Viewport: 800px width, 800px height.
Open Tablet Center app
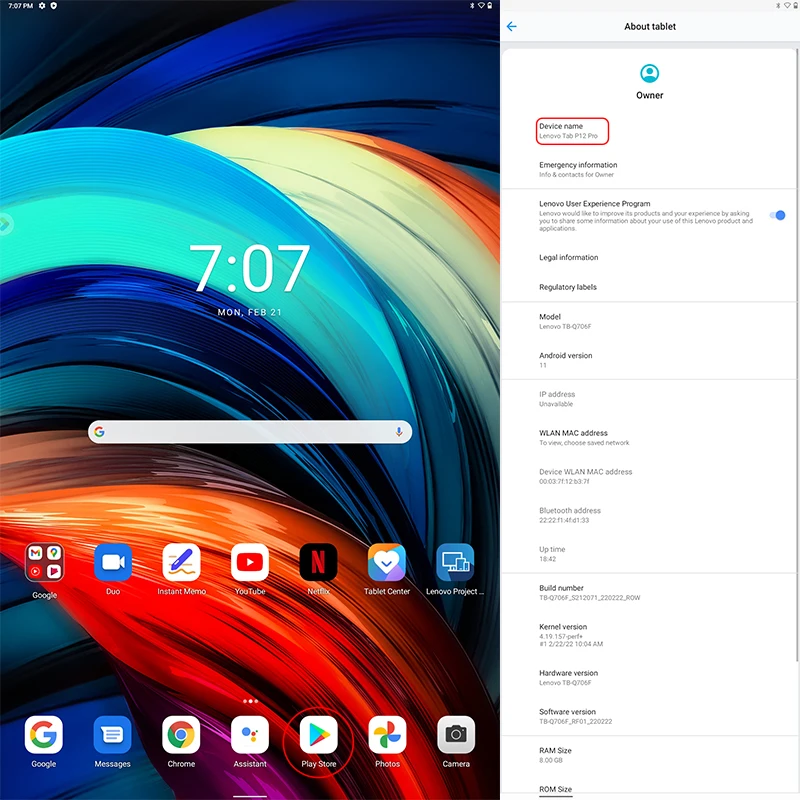[387, 563]
